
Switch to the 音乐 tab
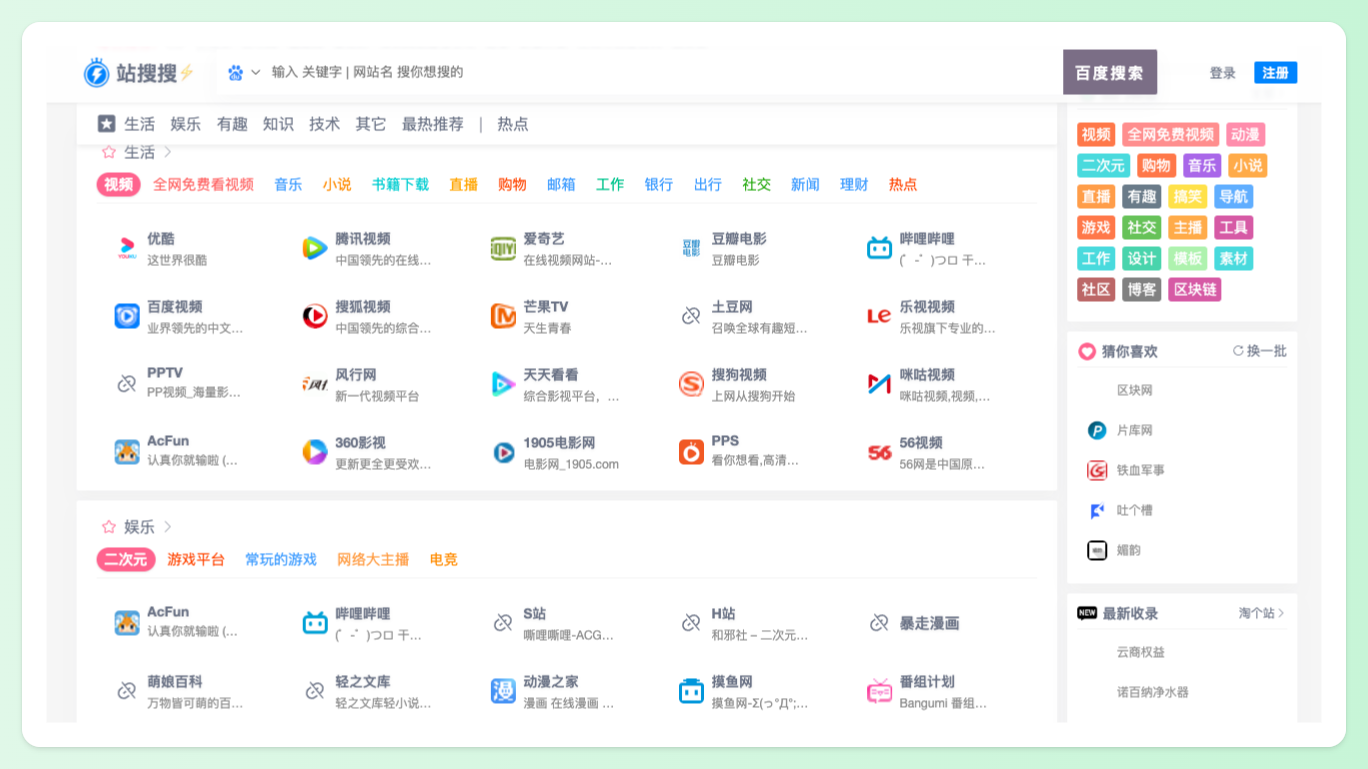288,185
